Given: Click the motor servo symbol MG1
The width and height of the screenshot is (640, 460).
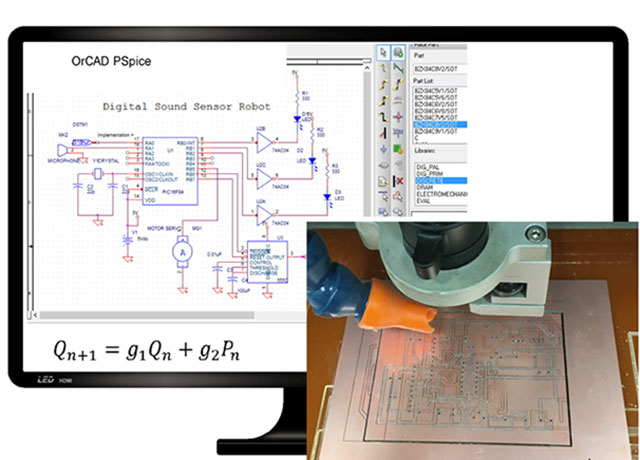Looking at the screenshot, I should [x=182, y=255].
